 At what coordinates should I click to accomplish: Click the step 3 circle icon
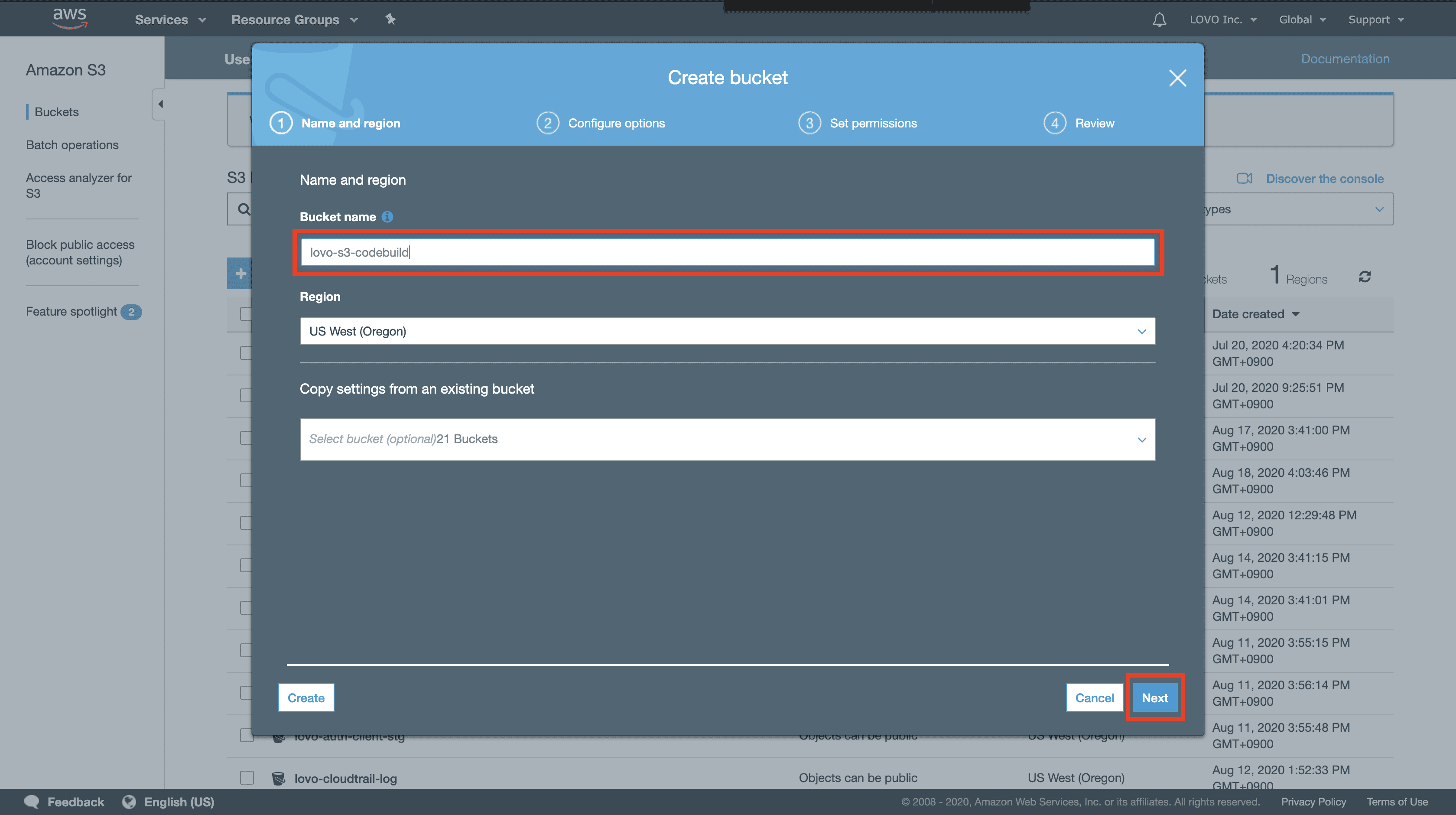[809, 123]
